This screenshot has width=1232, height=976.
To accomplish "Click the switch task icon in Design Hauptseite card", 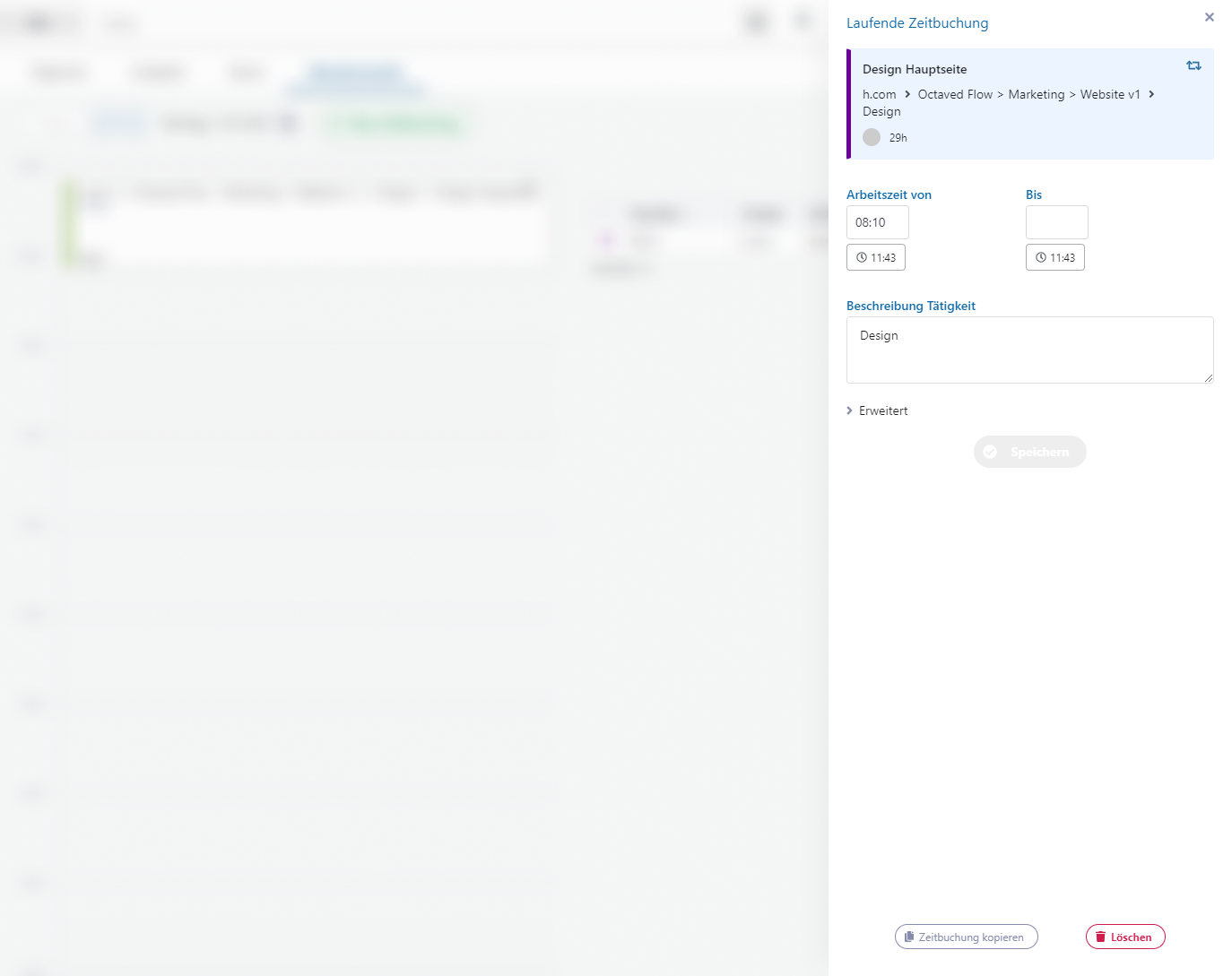I will 1193,65.
